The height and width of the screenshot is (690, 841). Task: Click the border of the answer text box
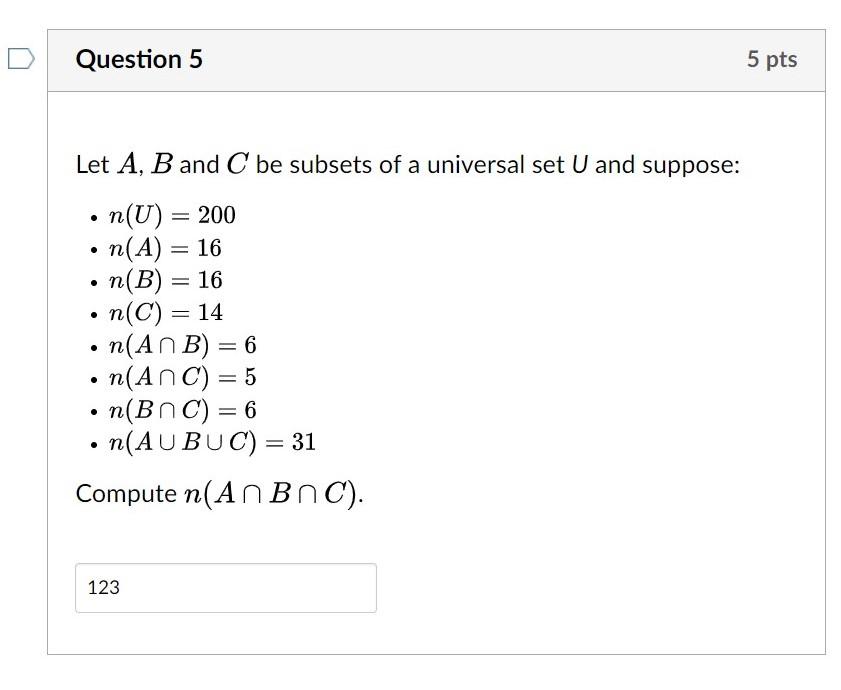[x=225, y=566]
